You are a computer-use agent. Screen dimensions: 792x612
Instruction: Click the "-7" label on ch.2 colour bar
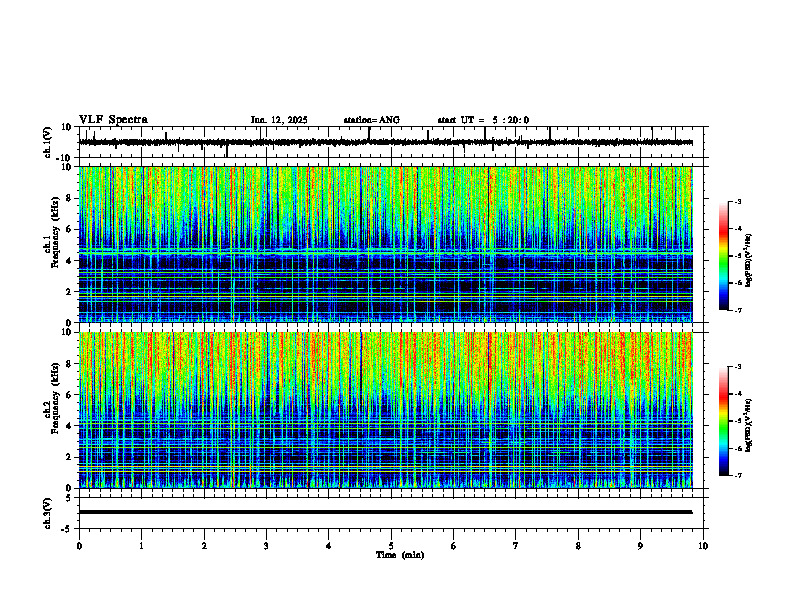tap(738, 475)
